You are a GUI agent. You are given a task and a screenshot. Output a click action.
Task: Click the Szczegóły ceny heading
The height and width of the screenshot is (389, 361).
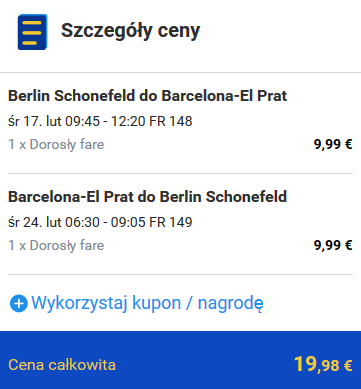tap(130, 31)
